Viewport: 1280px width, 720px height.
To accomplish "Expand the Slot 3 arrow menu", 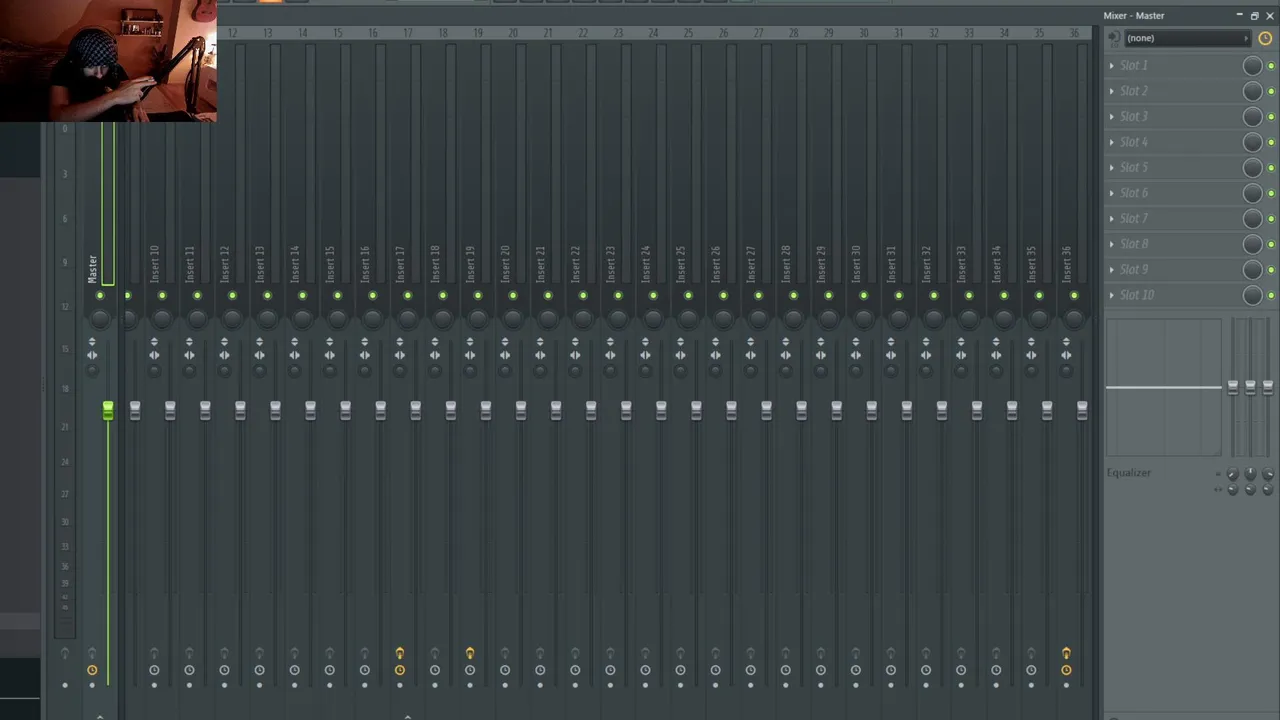I will point(1111,116).
